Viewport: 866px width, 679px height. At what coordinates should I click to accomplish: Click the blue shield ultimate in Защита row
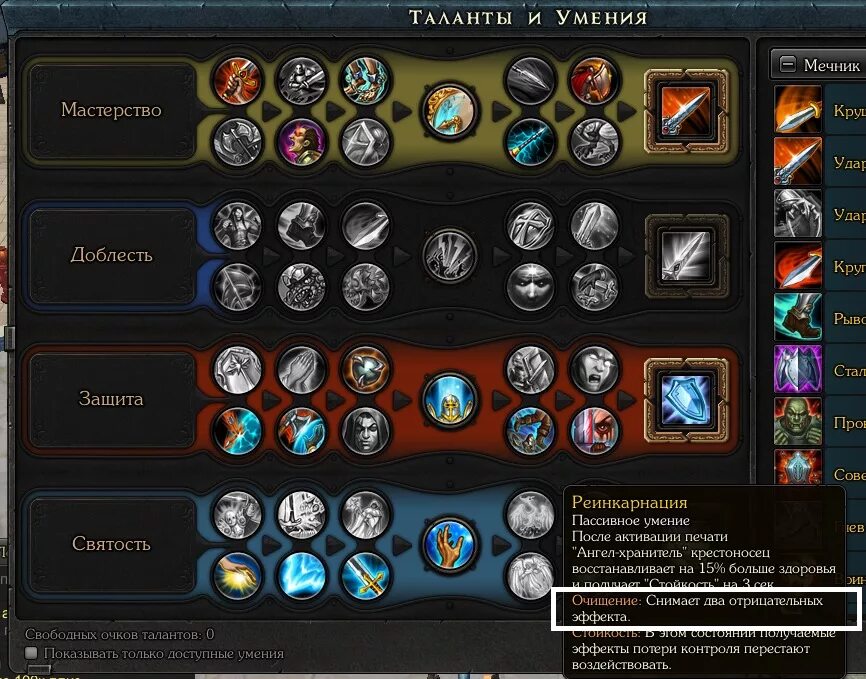687,401
